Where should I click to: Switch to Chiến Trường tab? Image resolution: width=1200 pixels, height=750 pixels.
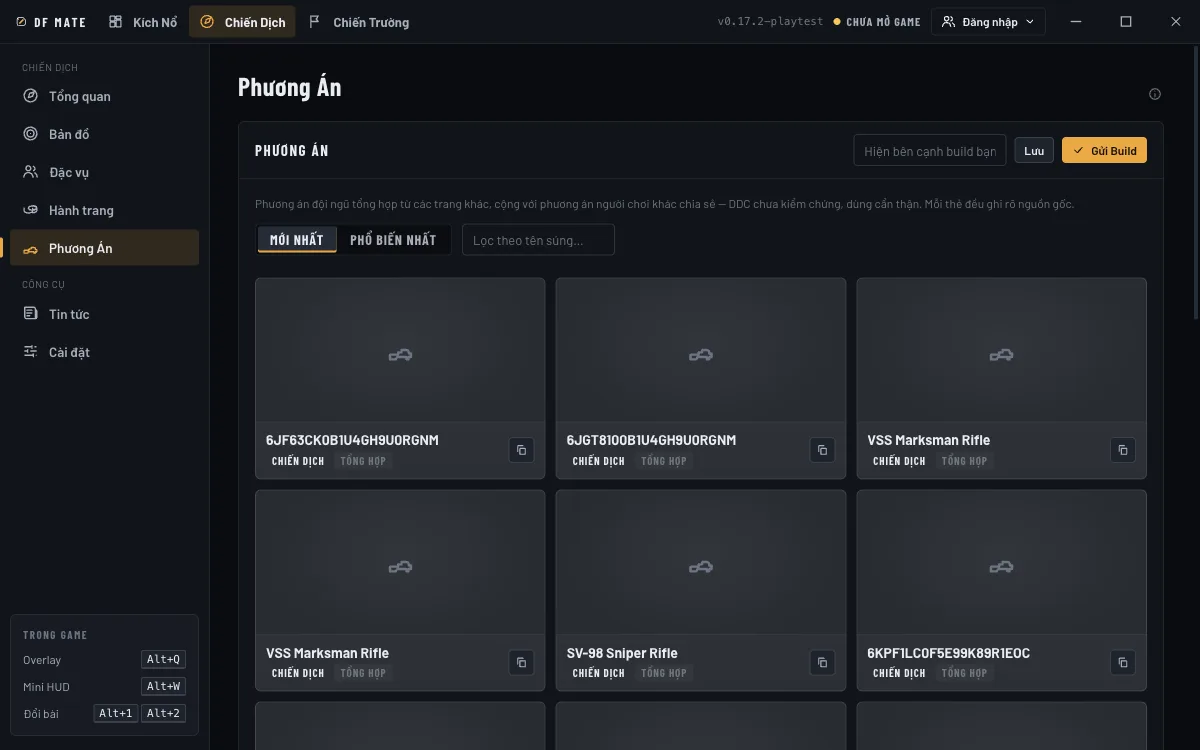coord(359,22)
